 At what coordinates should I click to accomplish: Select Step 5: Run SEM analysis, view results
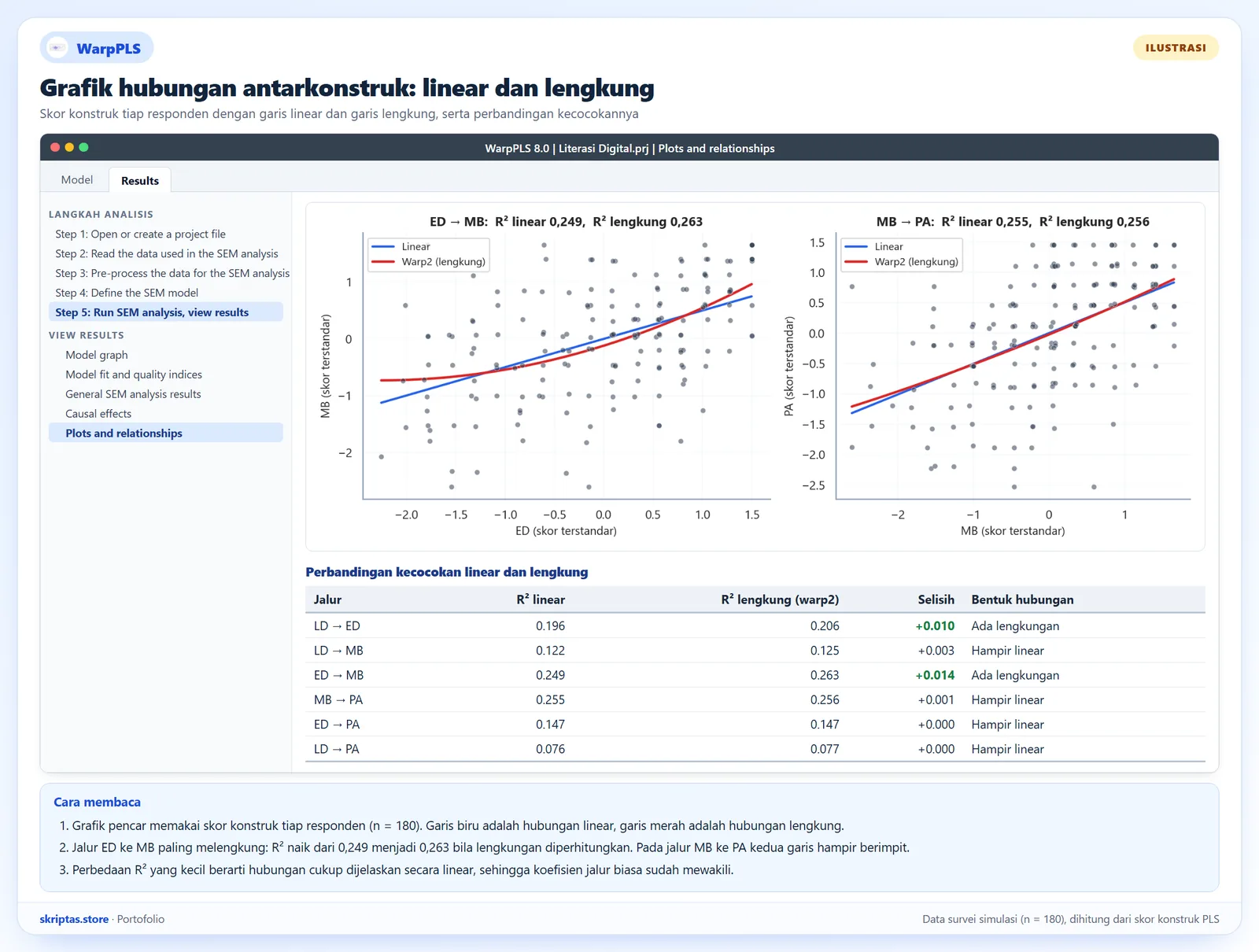coord(165,312)
